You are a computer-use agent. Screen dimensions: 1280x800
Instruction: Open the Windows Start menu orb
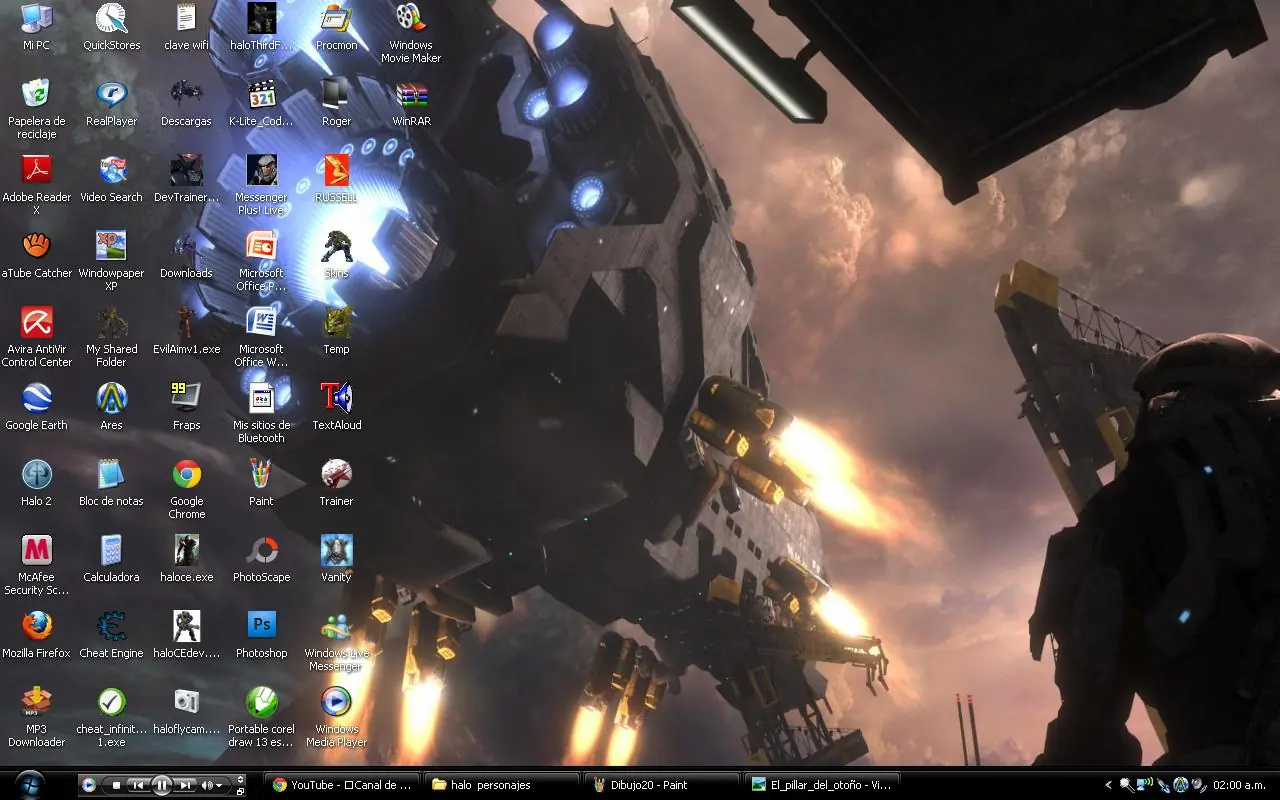pos(30,785)
